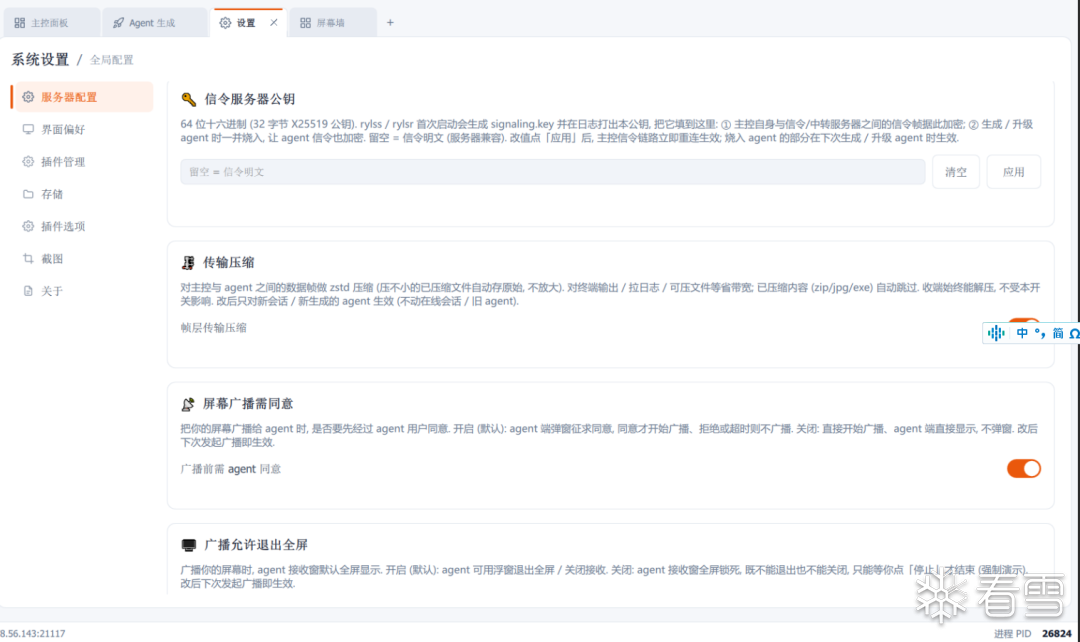Image resolution: width=1080 pixels, height=642 pixels.
Task: Click the icon of 屏幕广播需同意
Action: coord(188,404)
